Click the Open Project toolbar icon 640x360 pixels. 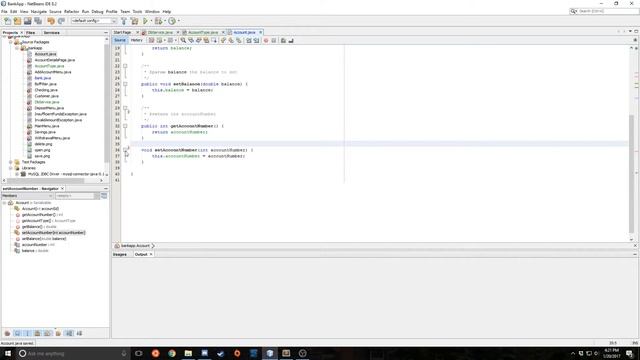coord(28,21)
